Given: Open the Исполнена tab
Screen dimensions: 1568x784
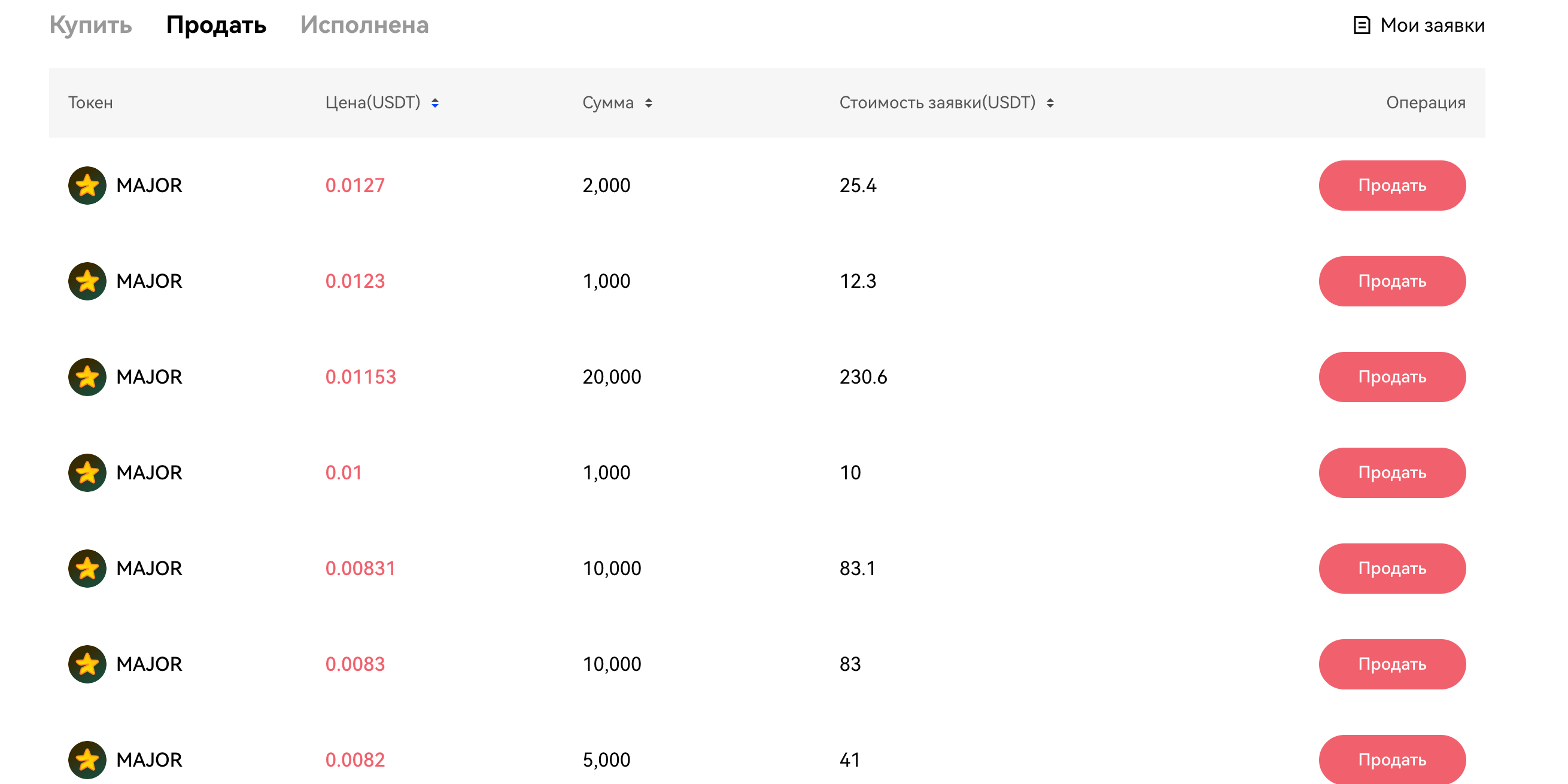Looking at the screenshot, I should coord(364,25).
